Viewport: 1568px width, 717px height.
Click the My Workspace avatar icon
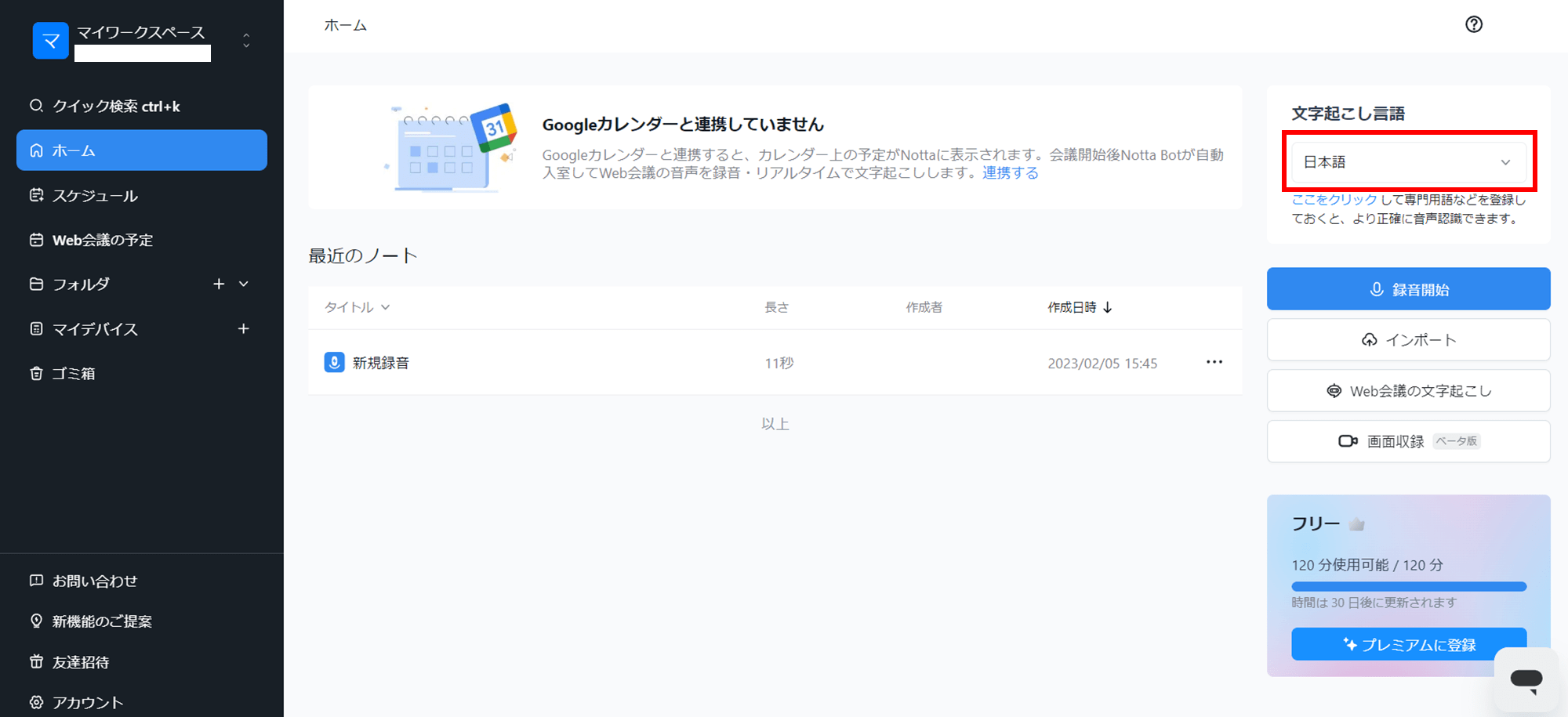50,41
